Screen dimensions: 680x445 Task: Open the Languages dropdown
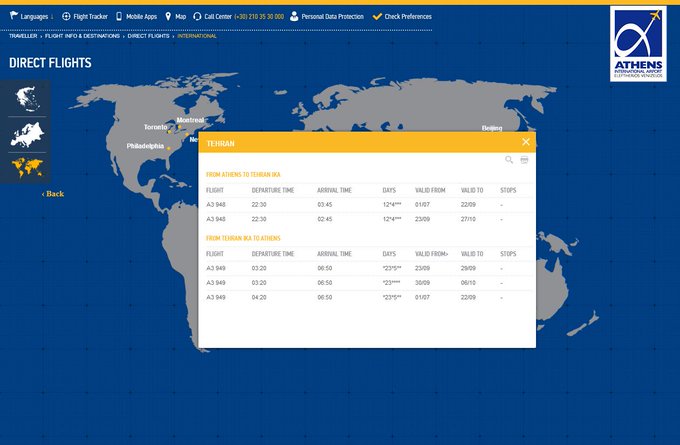[32, 16]
